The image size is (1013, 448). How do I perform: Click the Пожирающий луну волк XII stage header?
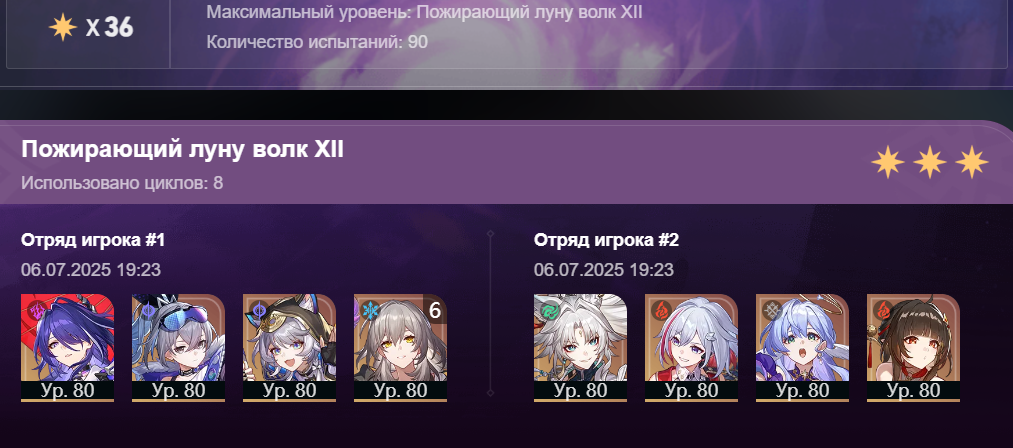coord(183,150)
